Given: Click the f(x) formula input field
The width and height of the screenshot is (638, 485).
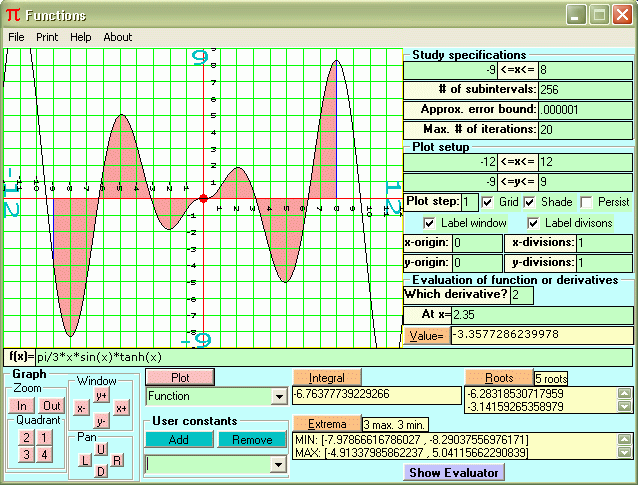Looking at the screenshot, I should point(330,357).
